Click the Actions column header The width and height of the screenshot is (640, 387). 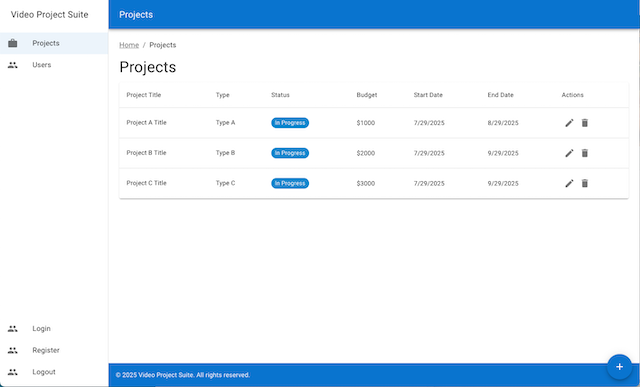(573, 95)
